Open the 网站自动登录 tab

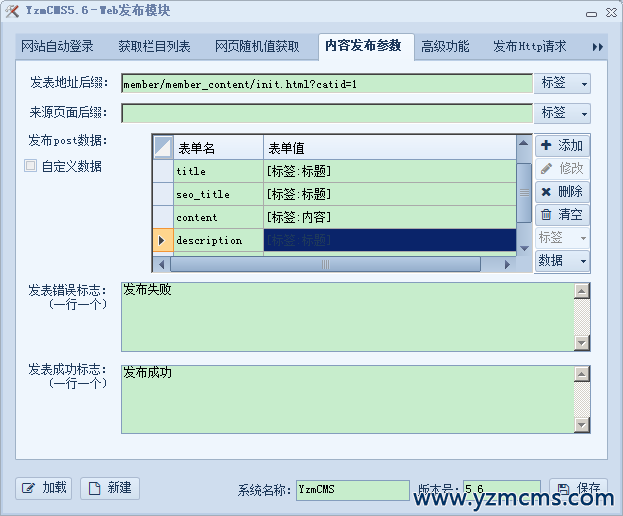pyautogui.click(x=57, y=46)
